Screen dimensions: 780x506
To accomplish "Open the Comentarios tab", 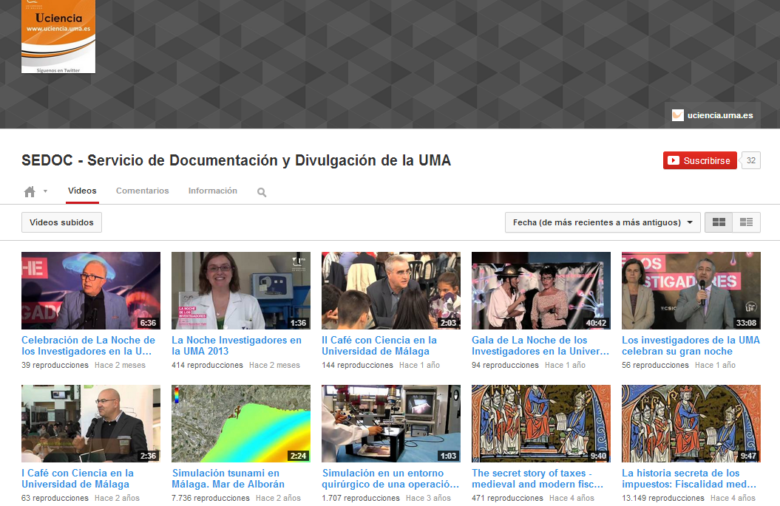I will 142,191.
